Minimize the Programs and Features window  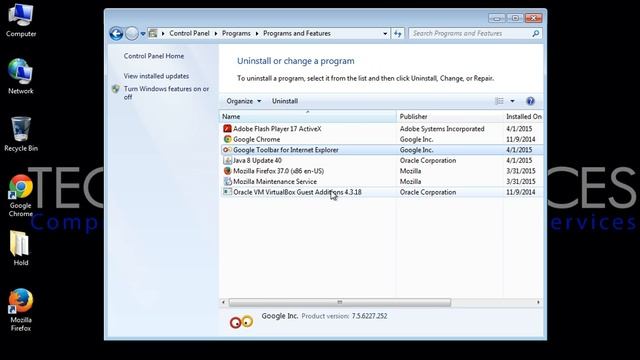pyautogui.click(x=496, y=18)
